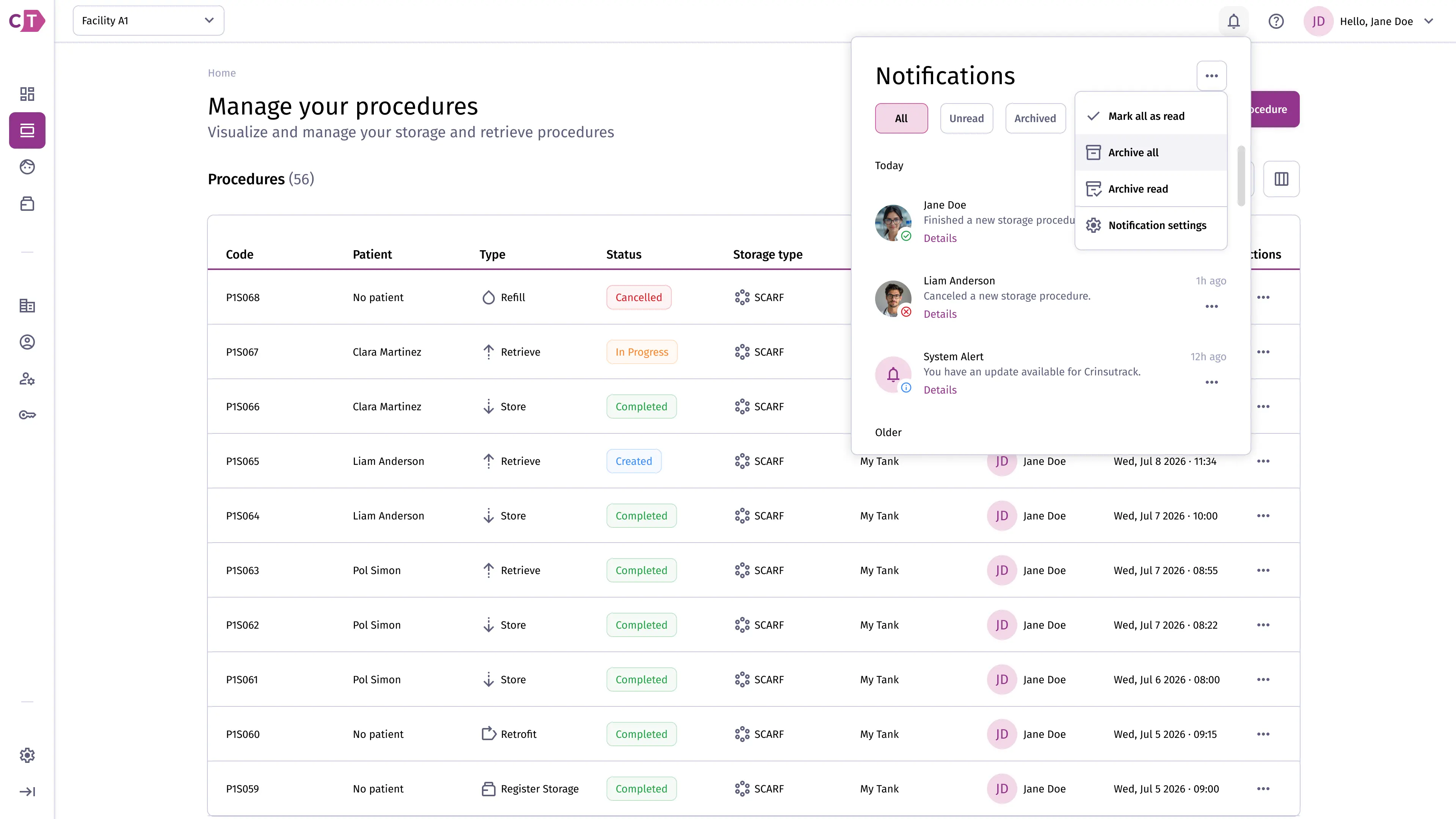Click Retrofit type in P1S060 row
1456x819 pixels.
pos(509,734)
